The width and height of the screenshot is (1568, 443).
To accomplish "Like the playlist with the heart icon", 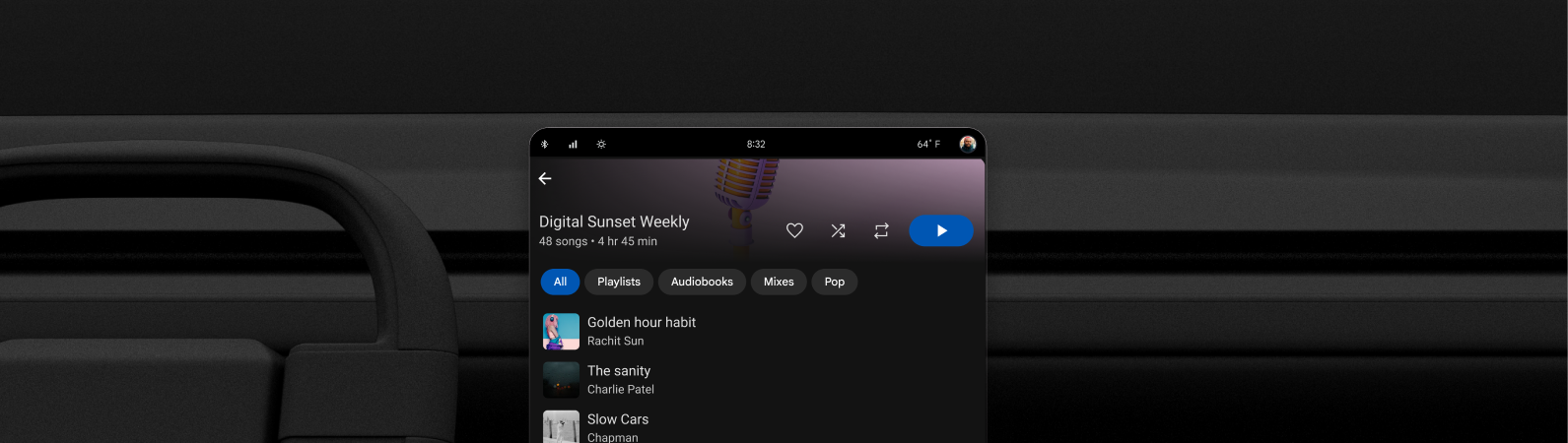I will coord(794,230).
